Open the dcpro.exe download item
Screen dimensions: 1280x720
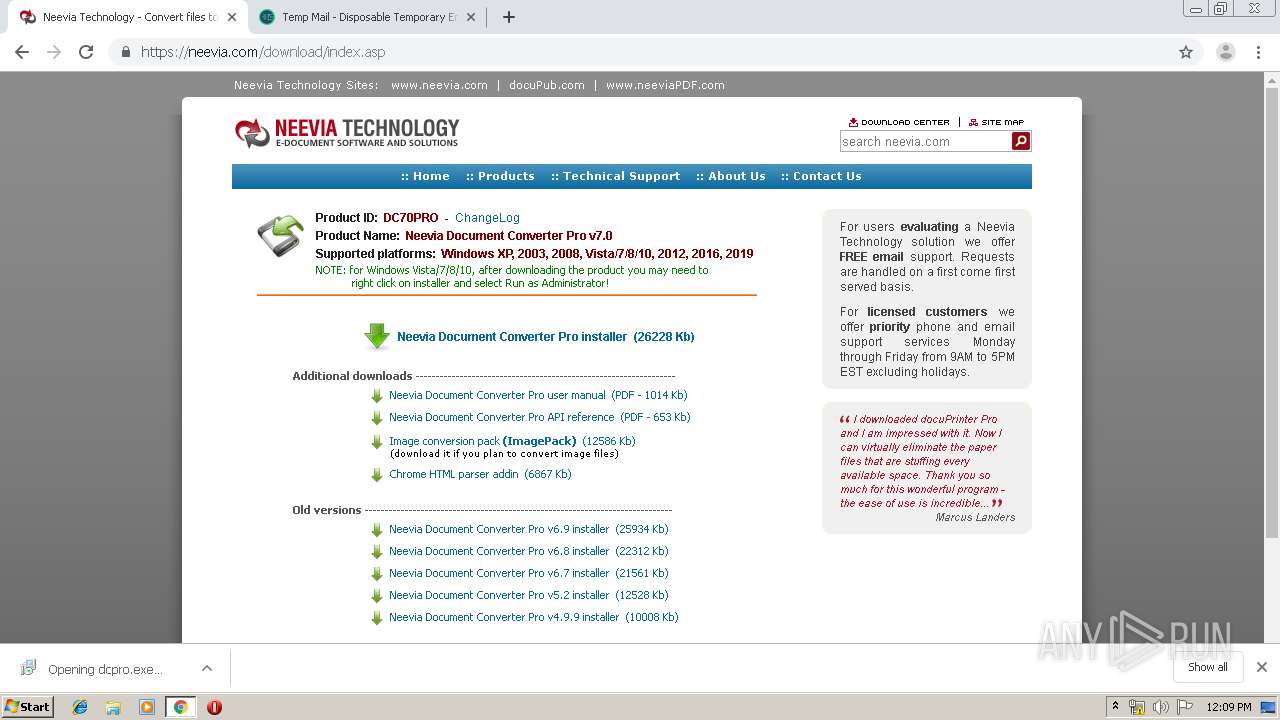click(104, 669)
